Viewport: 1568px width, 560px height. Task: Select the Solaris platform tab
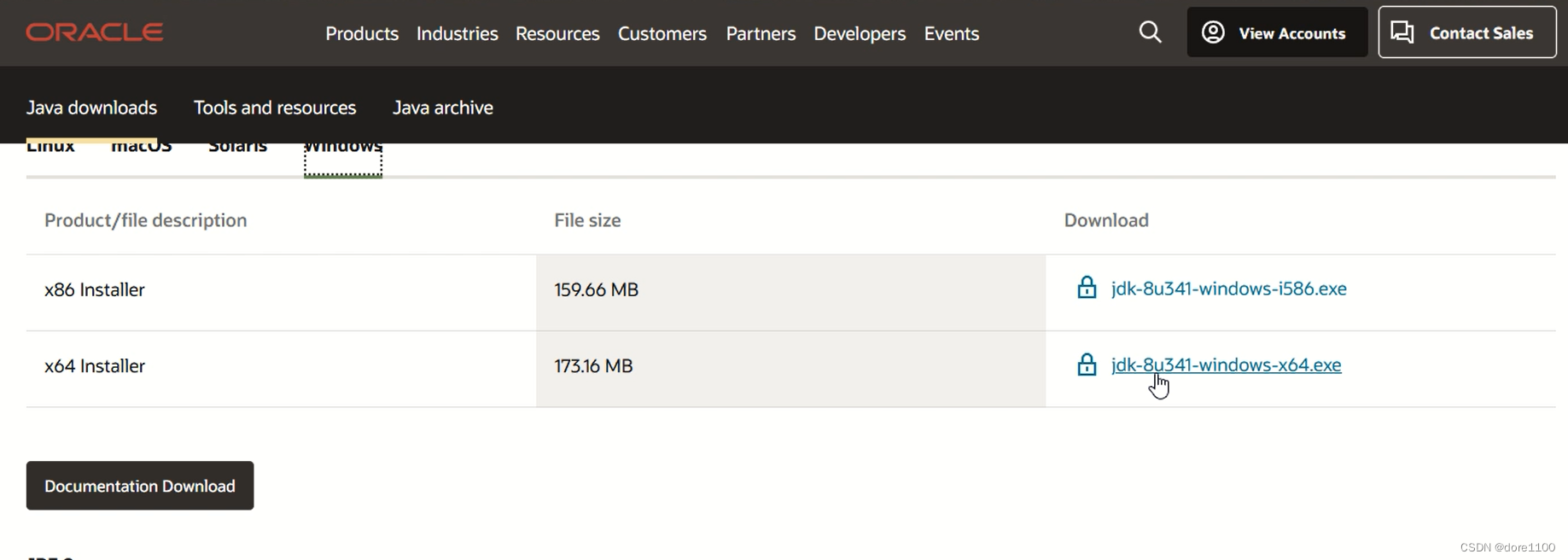(237, 149)
